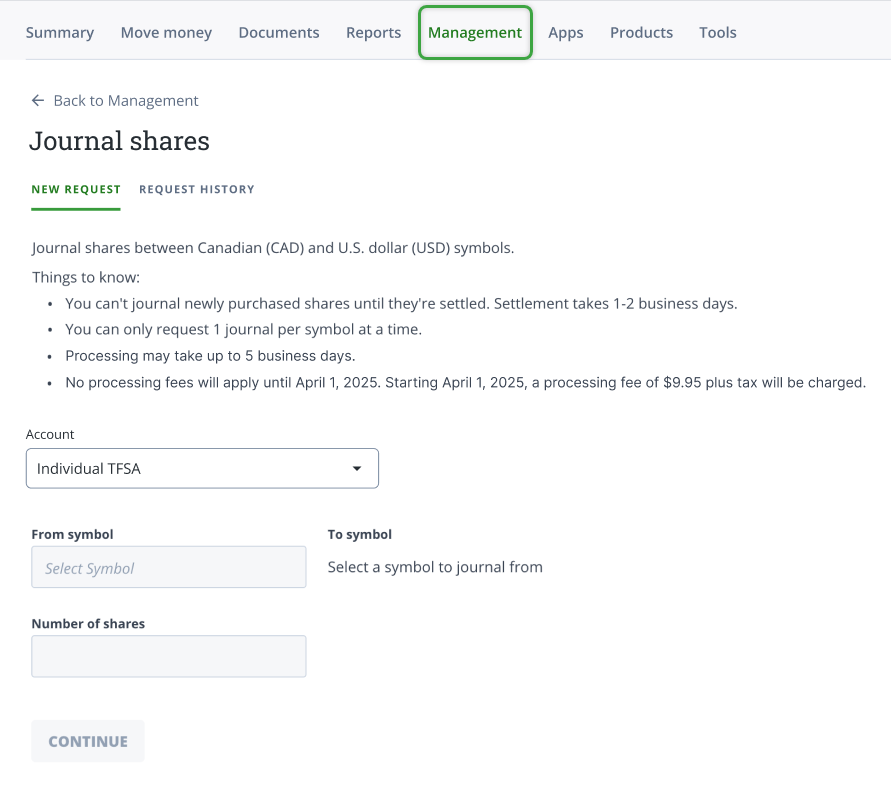Open the Move money menu
Screen dimensions: 891x786
click(166, 32)
